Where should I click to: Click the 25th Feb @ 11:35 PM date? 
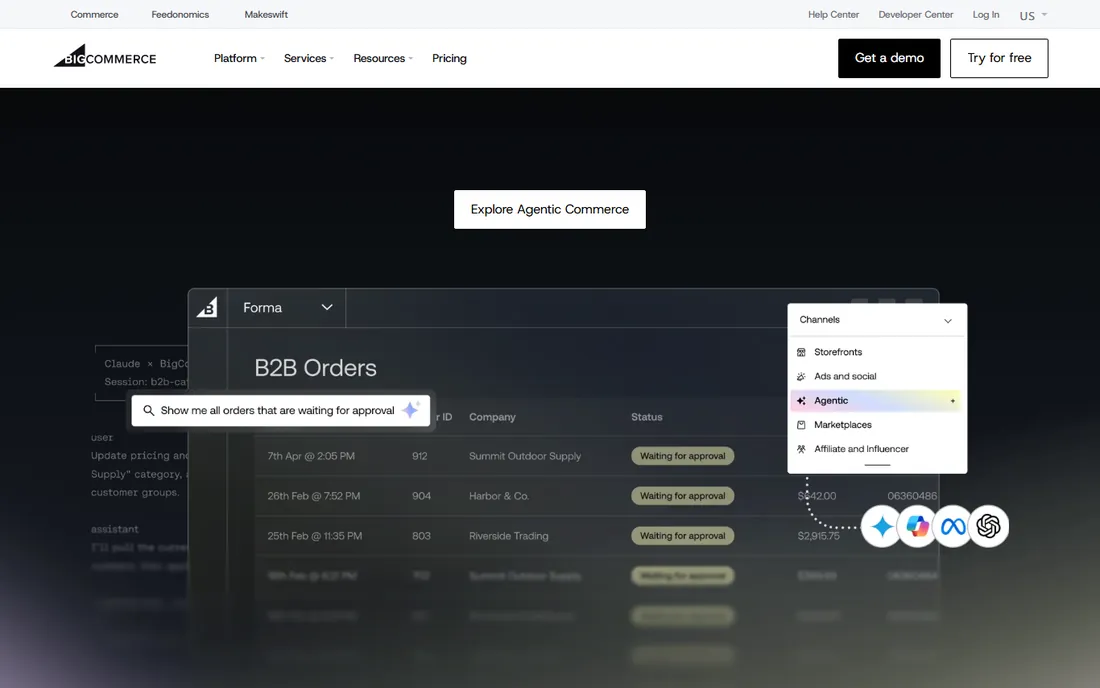click(314, 536)
